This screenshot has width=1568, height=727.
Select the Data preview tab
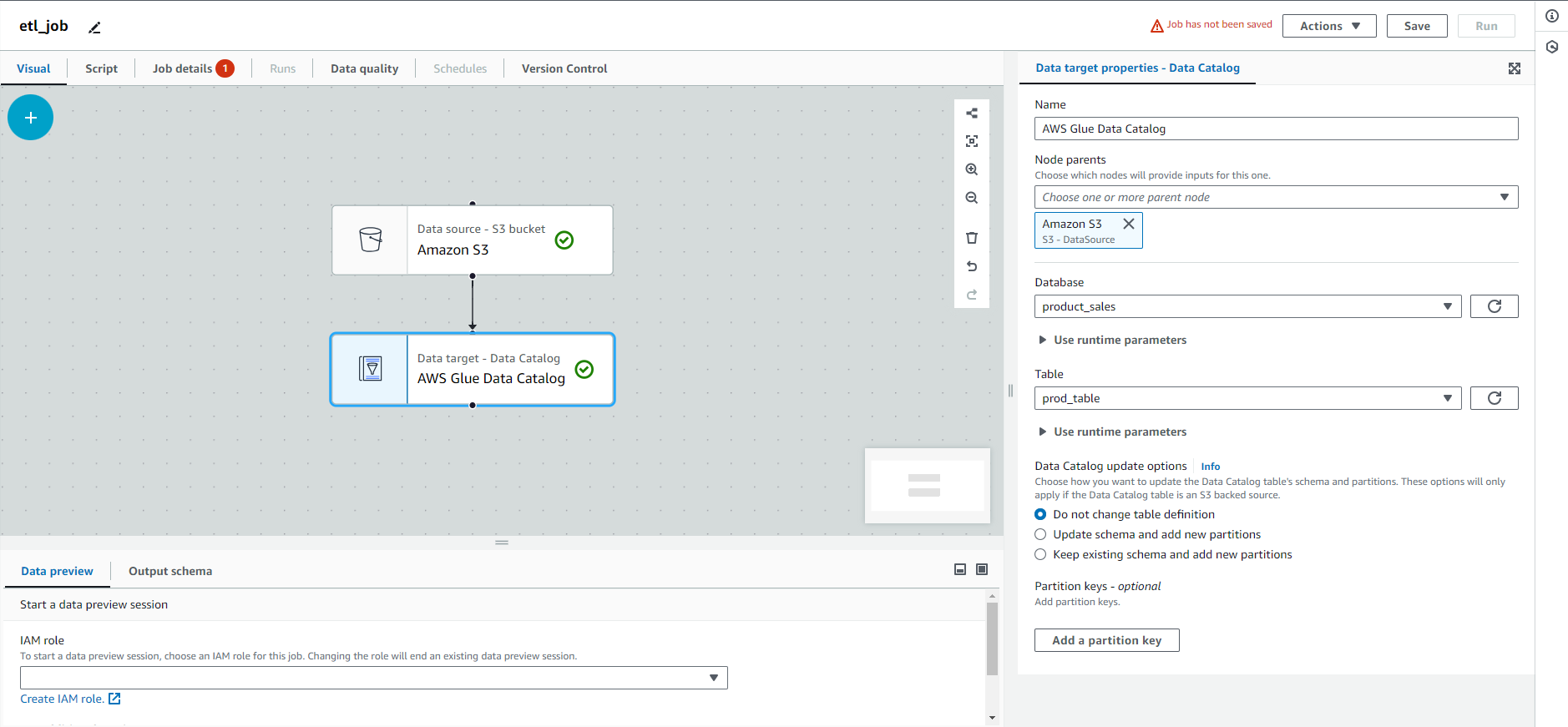pos(57,571)
